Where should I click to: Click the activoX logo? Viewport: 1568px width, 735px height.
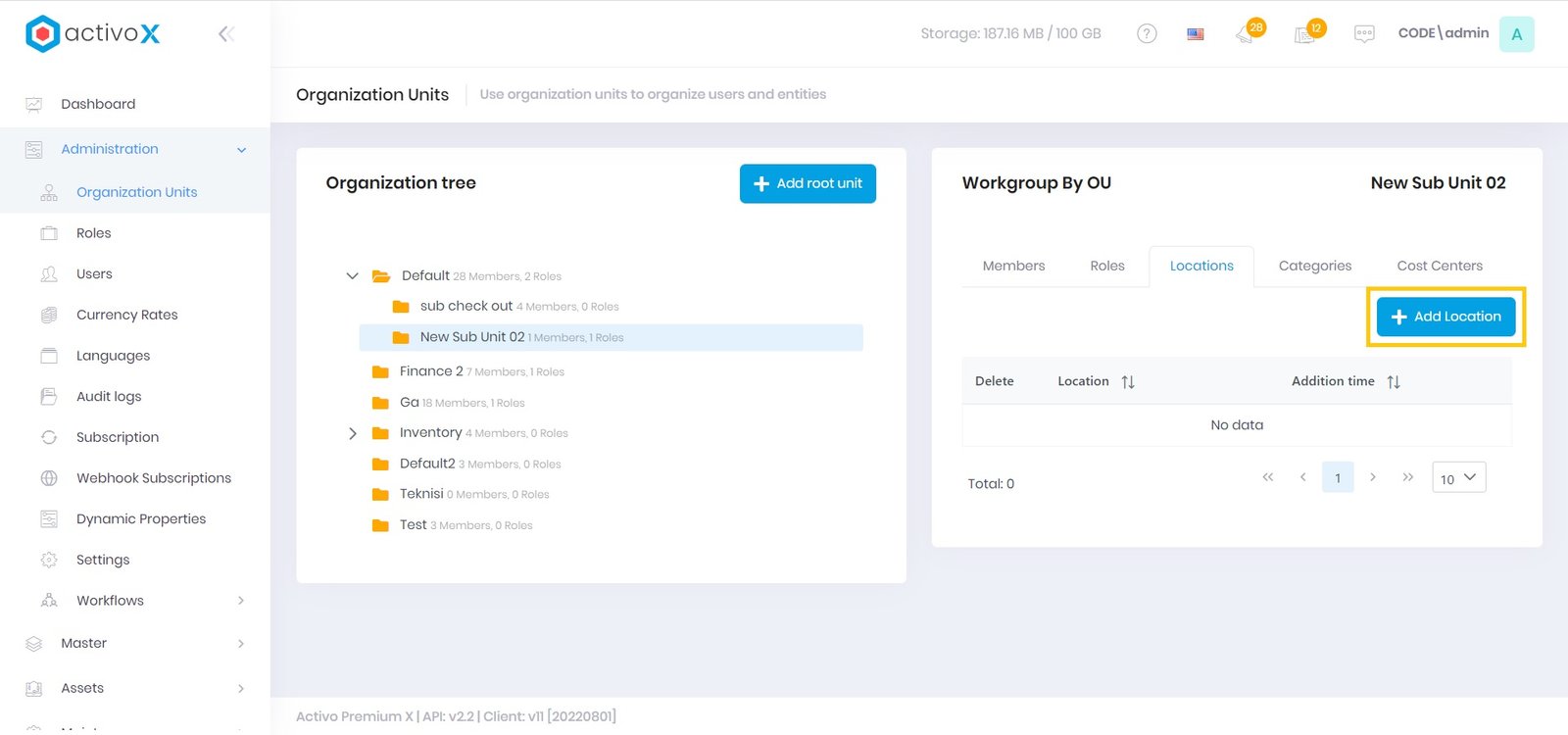point(93,33)
